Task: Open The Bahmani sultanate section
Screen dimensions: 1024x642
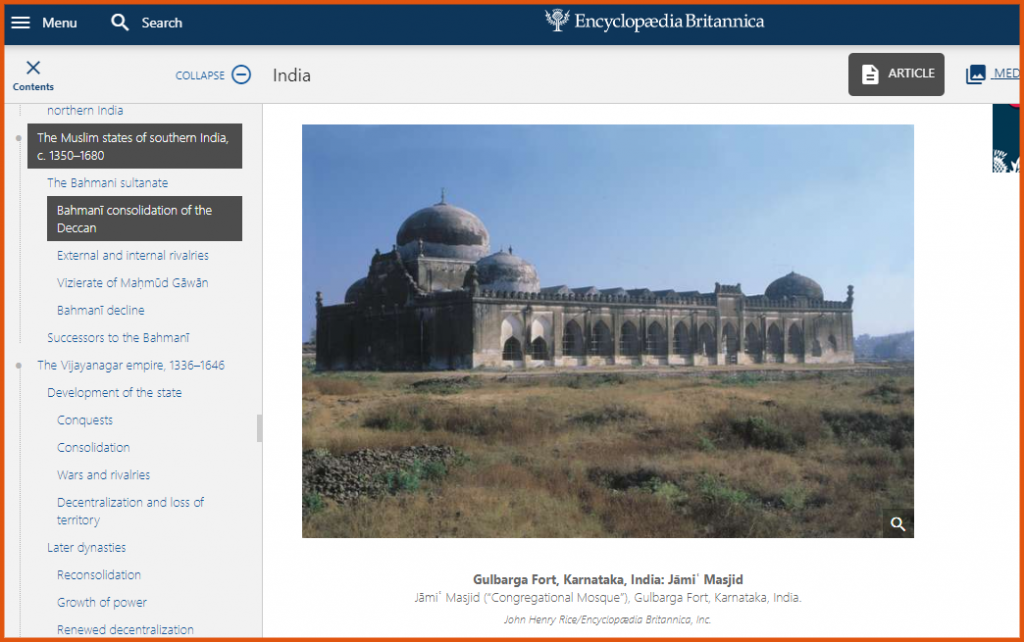Action: click(107, 183)
